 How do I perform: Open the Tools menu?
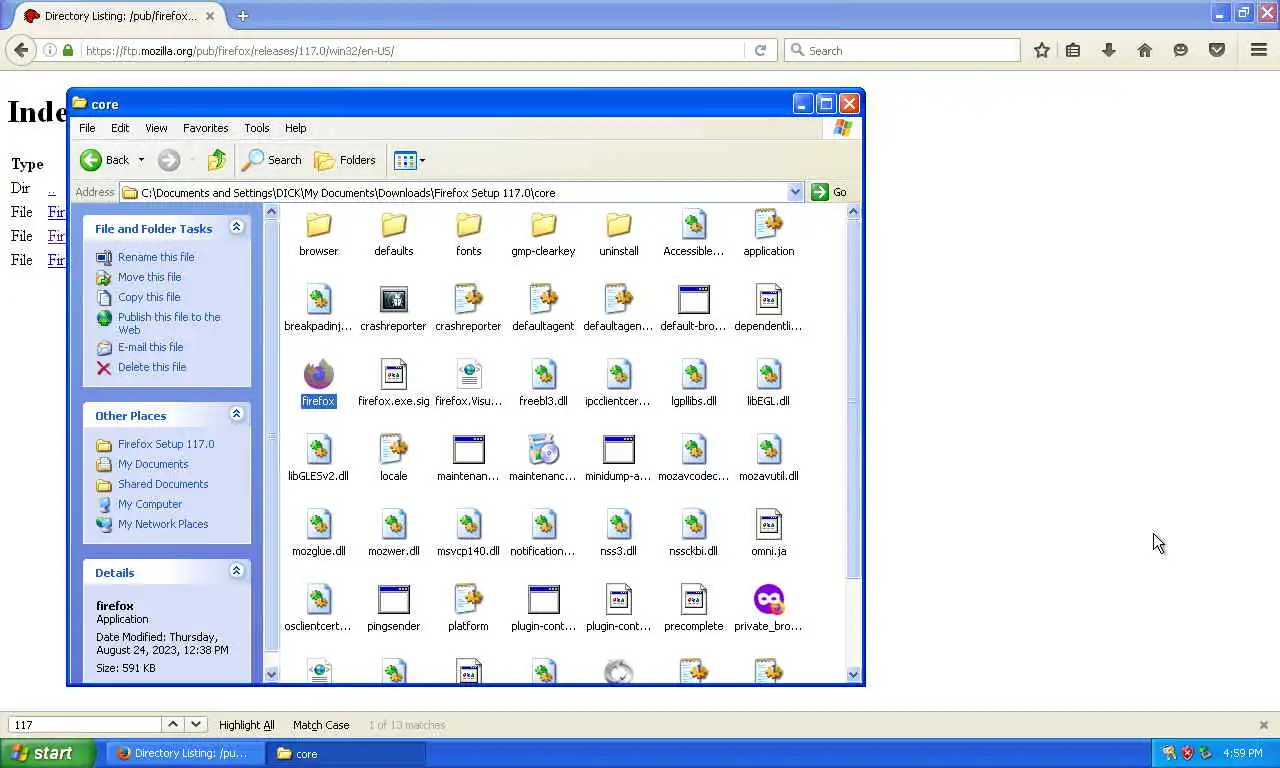256,128
